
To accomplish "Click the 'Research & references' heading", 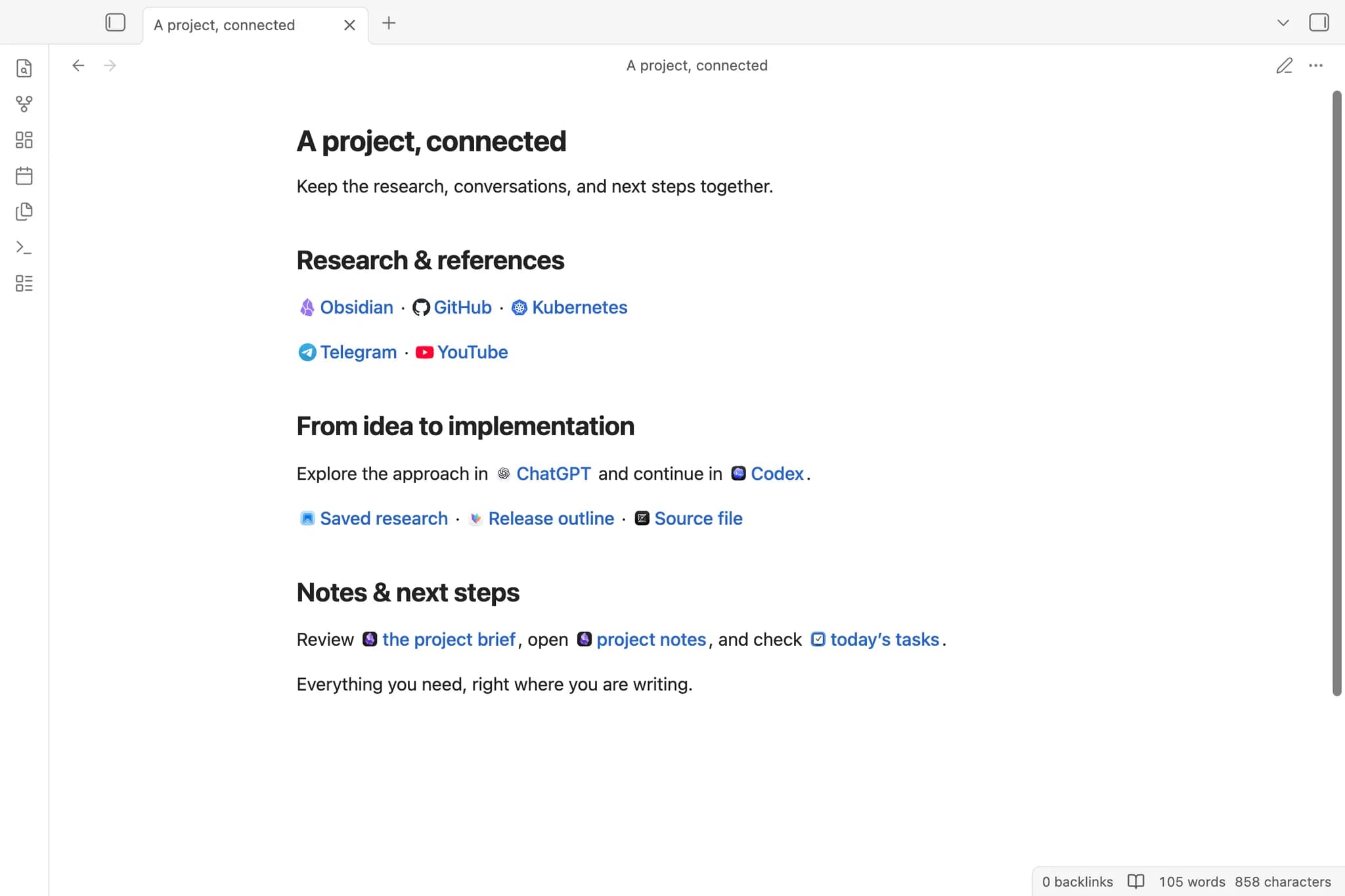I will pos(430,261).
